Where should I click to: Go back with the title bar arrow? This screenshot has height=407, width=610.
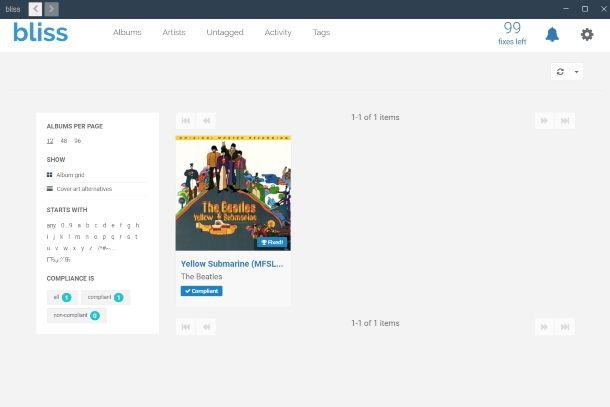(x=35, y=9)
